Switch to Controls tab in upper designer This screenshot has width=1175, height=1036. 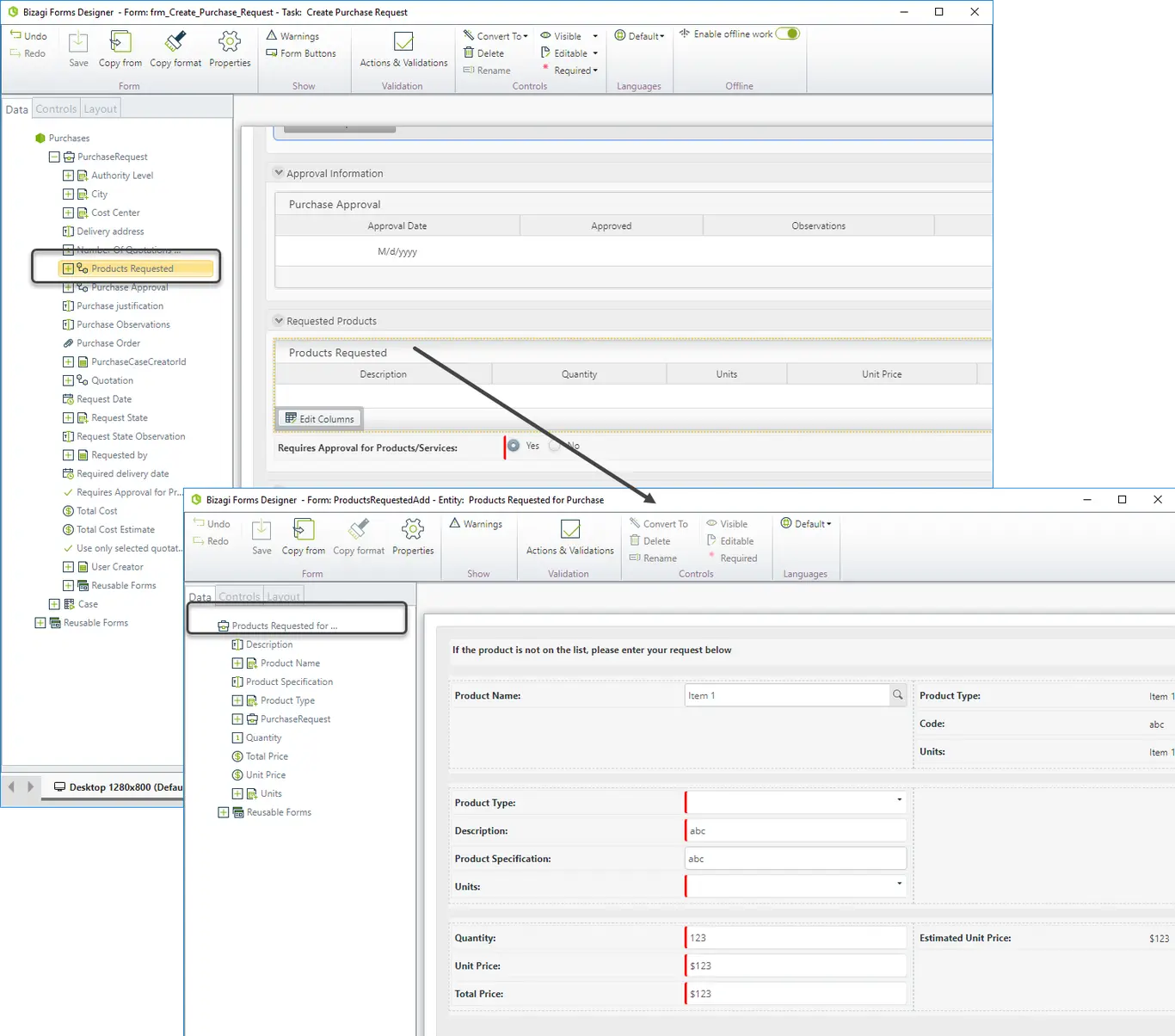coord(56,109)
